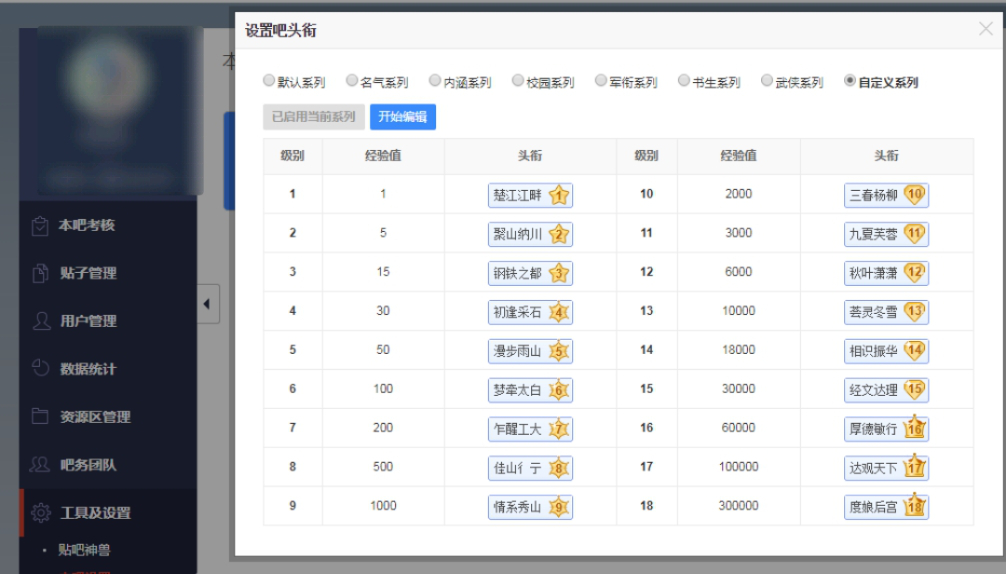Image resolution: width=1006 pixels, height=574 pixels.
Task: Click the 已启用当前系列 button
Action: [x=313, y=117]
